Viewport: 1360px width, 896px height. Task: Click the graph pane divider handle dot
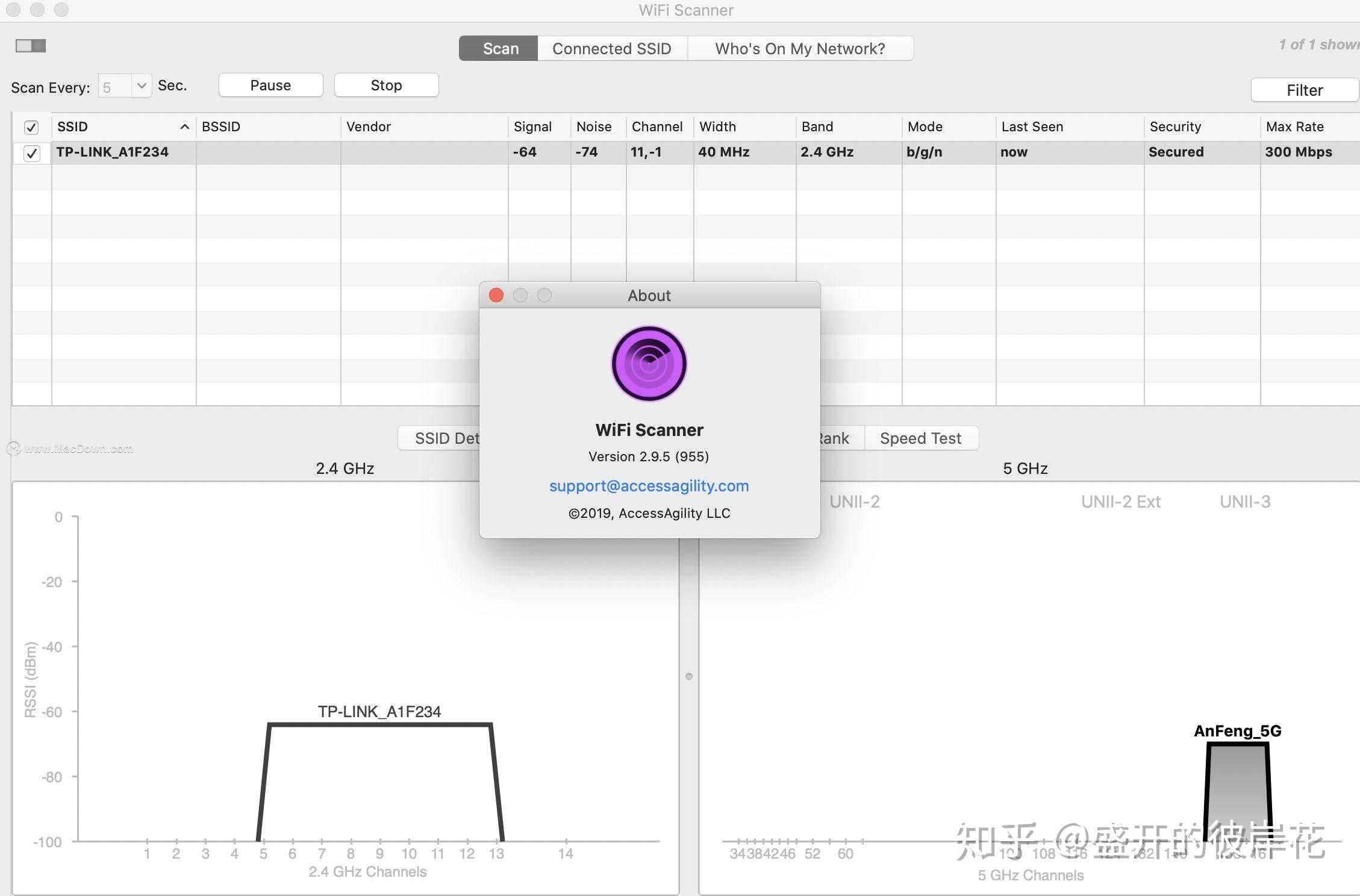(x=689, y=676)
